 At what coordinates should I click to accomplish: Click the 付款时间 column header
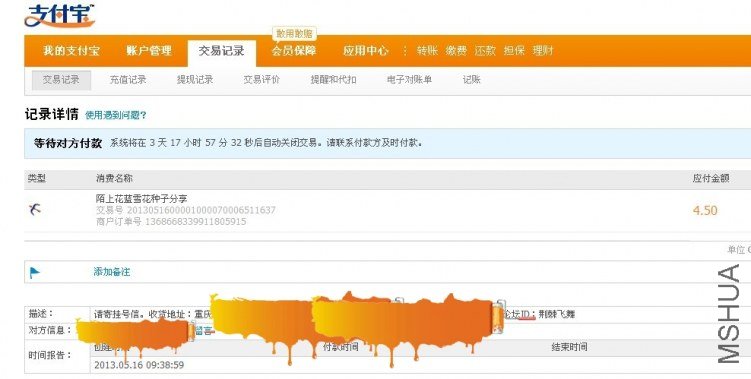(x=341, y=347)
